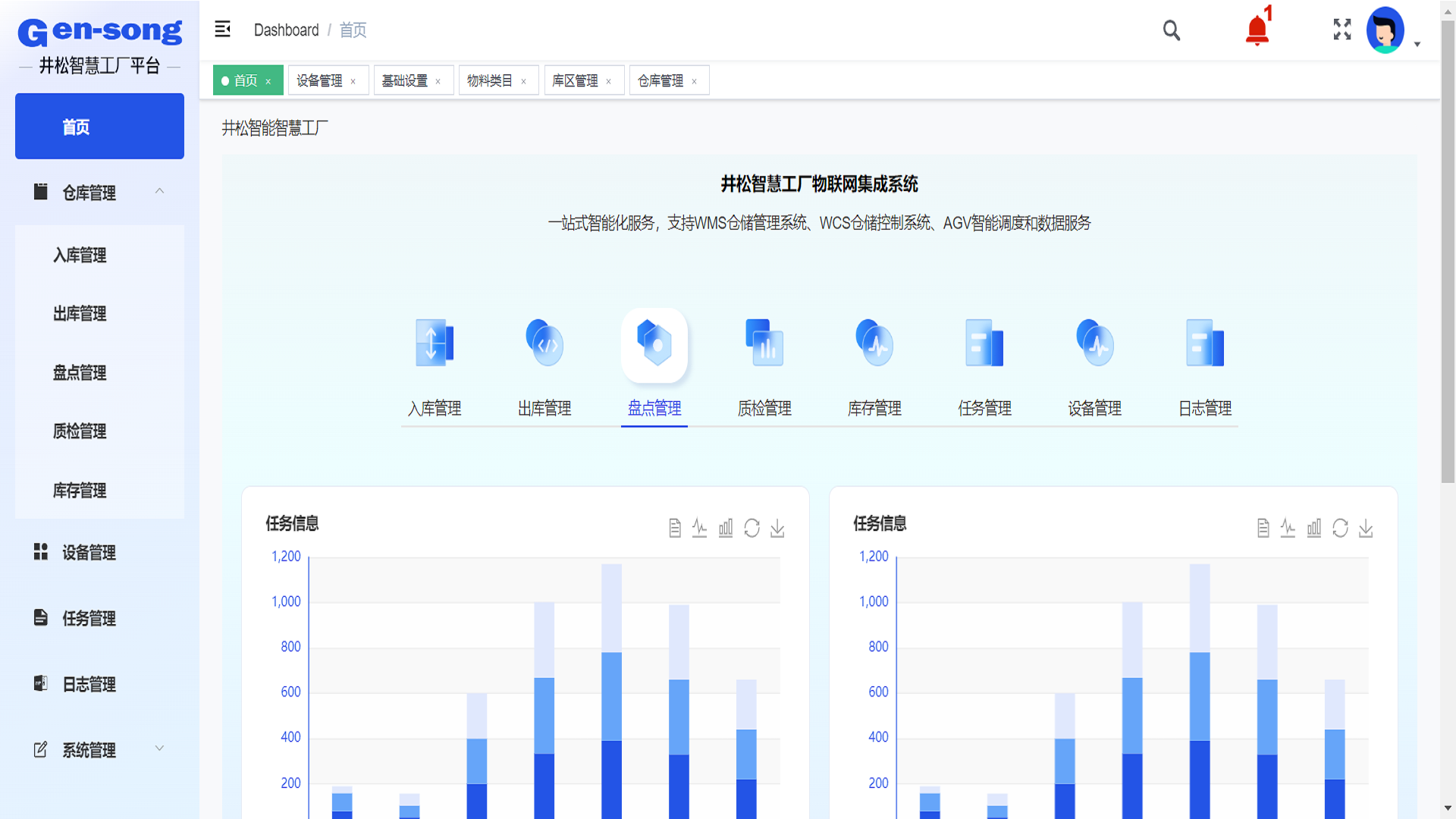Show data view for right chart

coord(1263,528)
